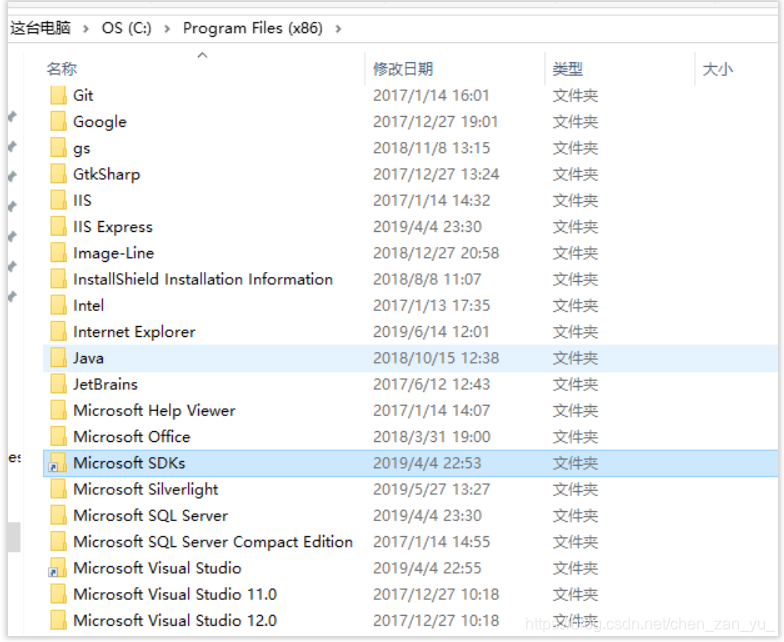Select the Java folder name
This screenshot has width=784, height=642.
click(x=88, y=358)
